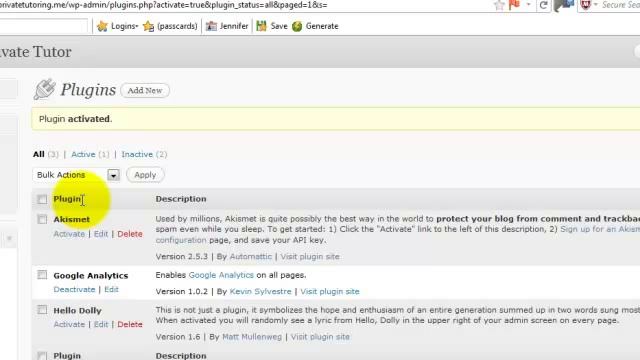640x360 pixels.
Task: Click the McAfee shield icon
Action: [x=586, y=5]
